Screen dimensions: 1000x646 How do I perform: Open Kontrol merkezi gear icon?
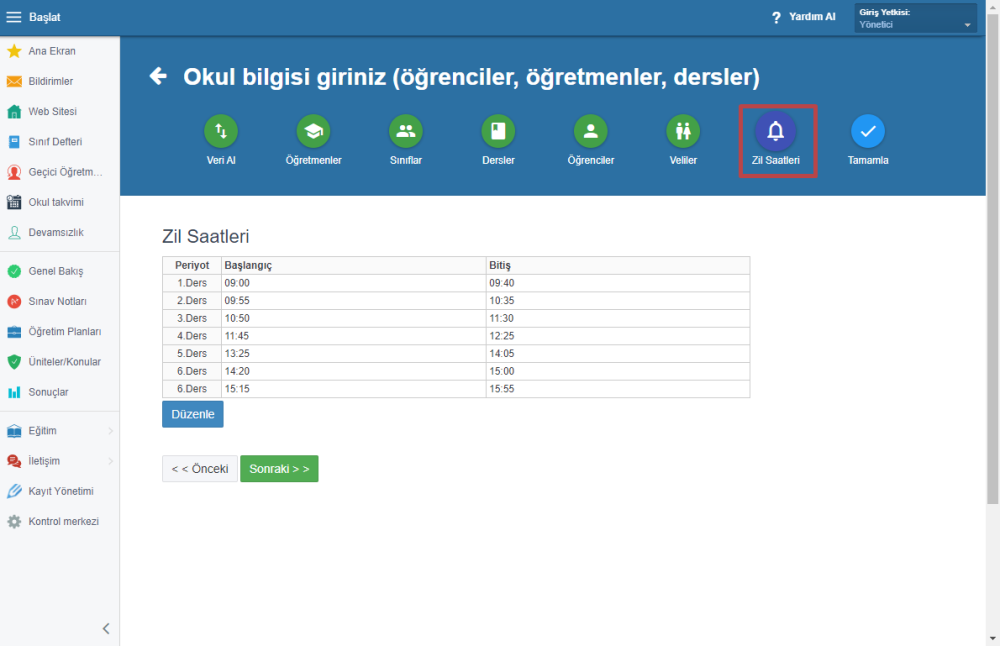pyautogui.click(x=14, y=522)
